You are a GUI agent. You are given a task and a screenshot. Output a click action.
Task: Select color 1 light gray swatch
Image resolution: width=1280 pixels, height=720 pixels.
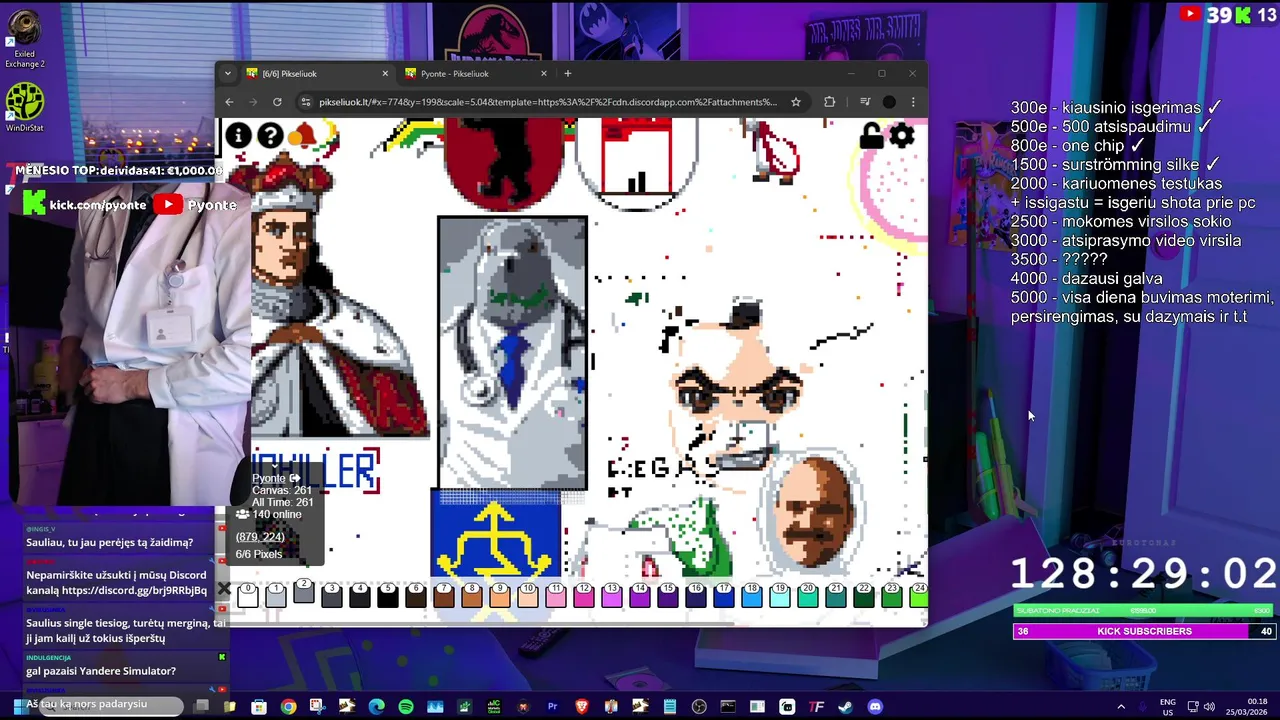point(275,595)
